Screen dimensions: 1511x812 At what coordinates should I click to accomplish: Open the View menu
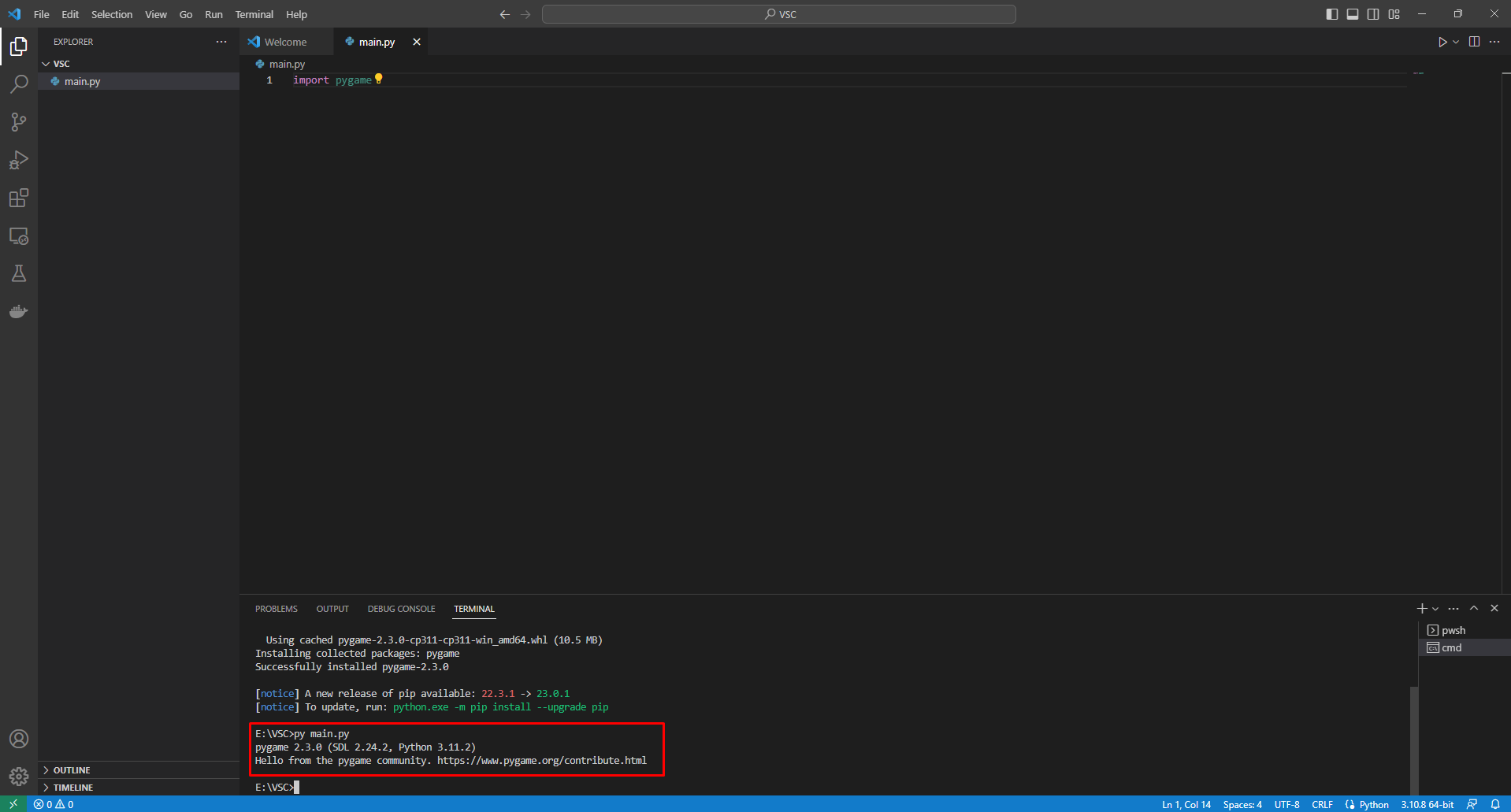[x=156, y=14]
